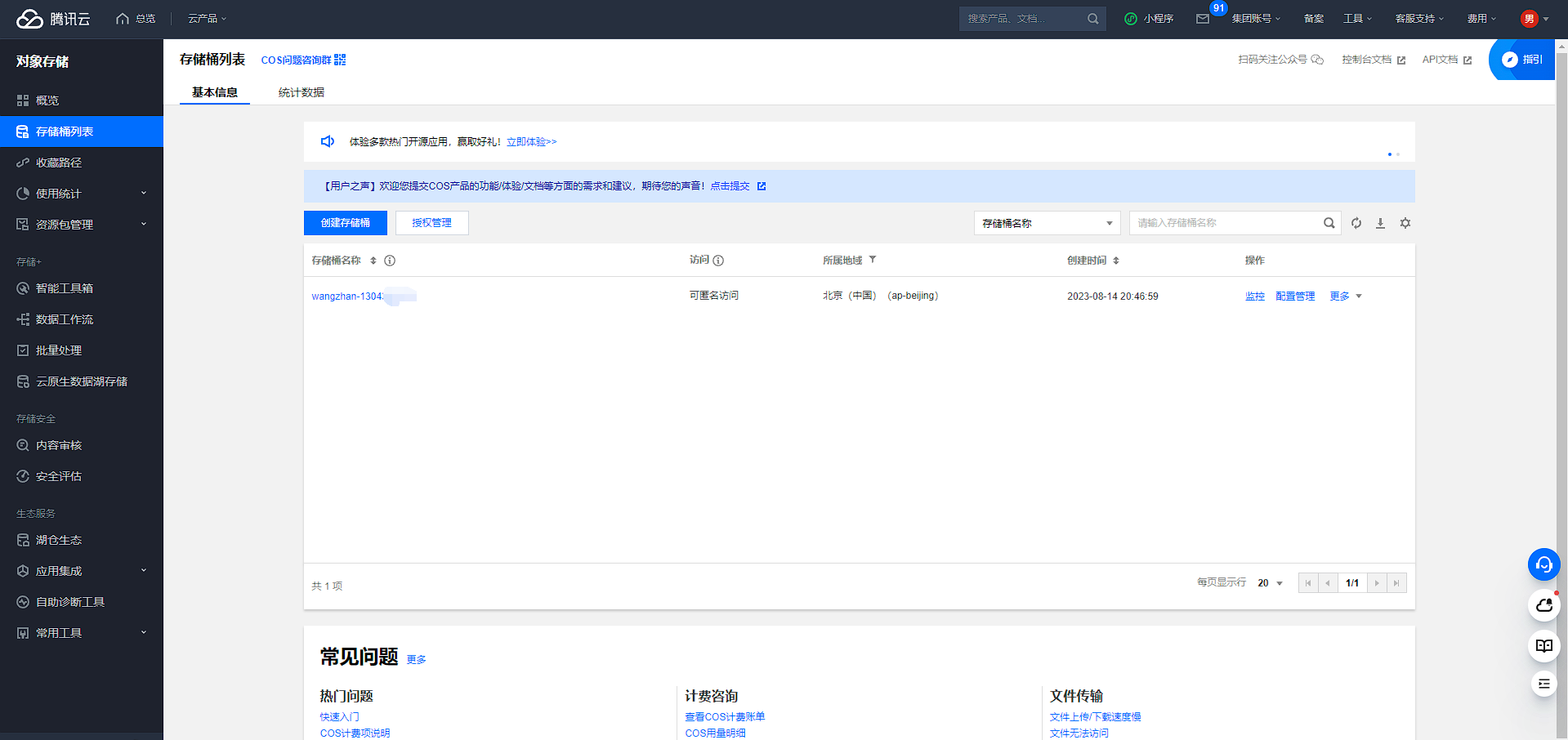This screenshot has width=1568, height=740.
Task: Open 概览 in sidebar
Action: [x=82, y=100]
